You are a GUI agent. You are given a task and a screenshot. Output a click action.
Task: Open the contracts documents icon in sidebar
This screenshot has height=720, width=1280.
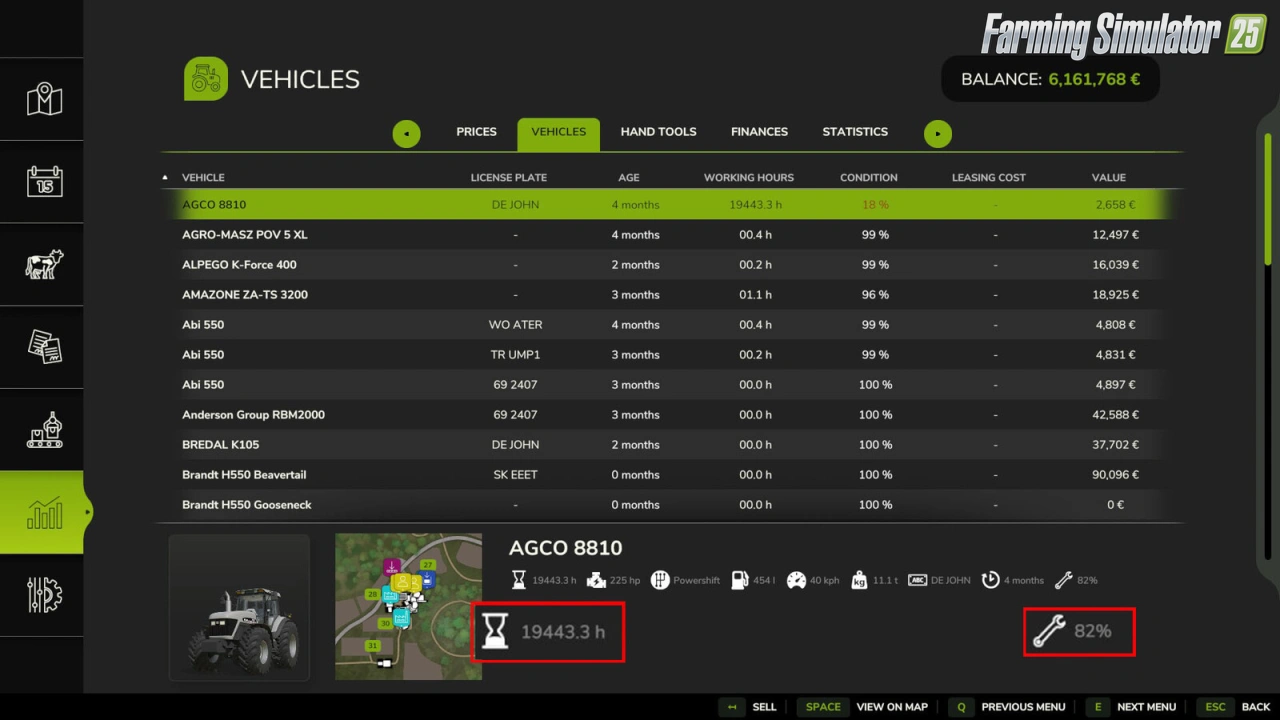click(44, 347)
